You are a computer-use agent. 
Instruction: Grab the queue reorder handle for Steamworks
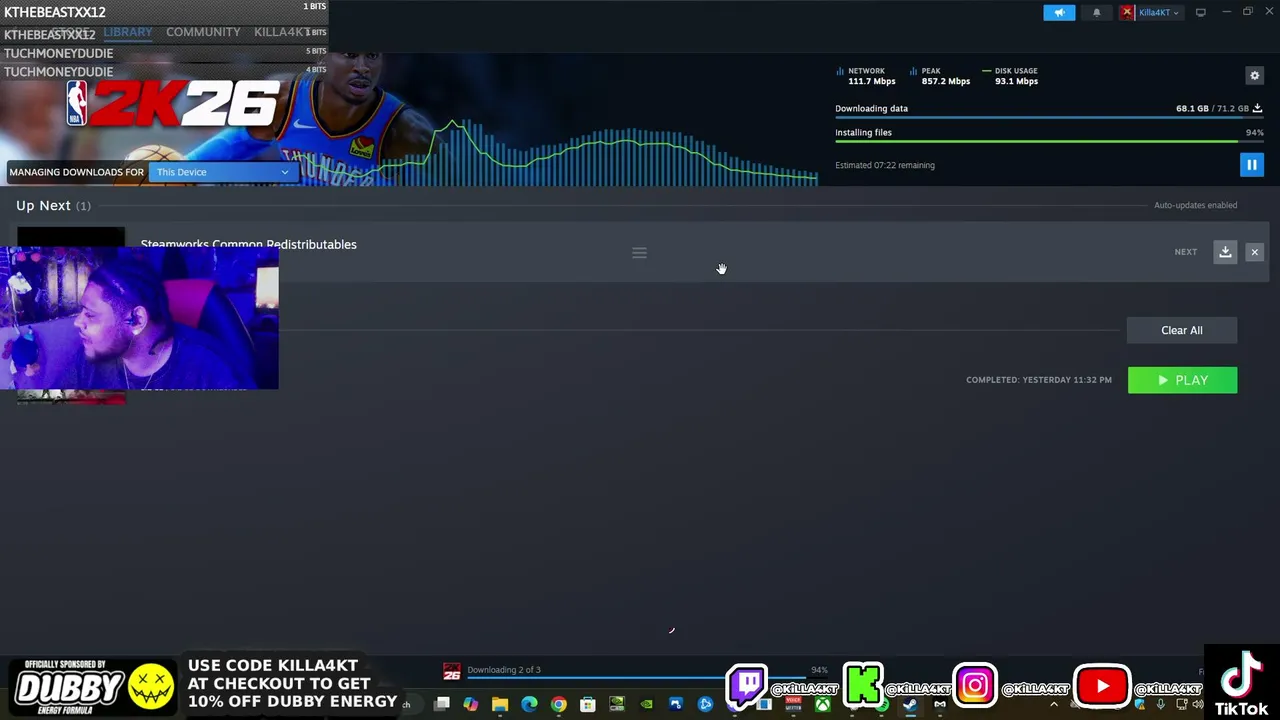[x=639, y=253]
